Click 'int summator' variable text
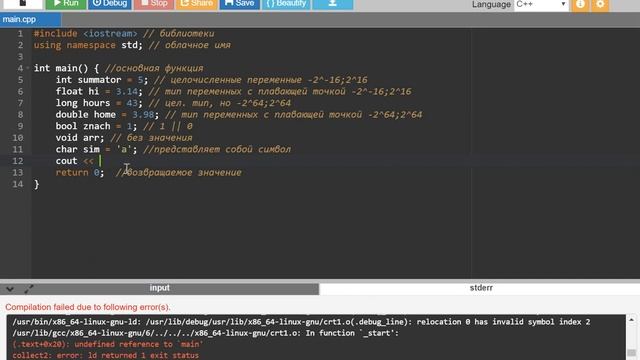Screen dimensions: 640x360 coord(88,80)
